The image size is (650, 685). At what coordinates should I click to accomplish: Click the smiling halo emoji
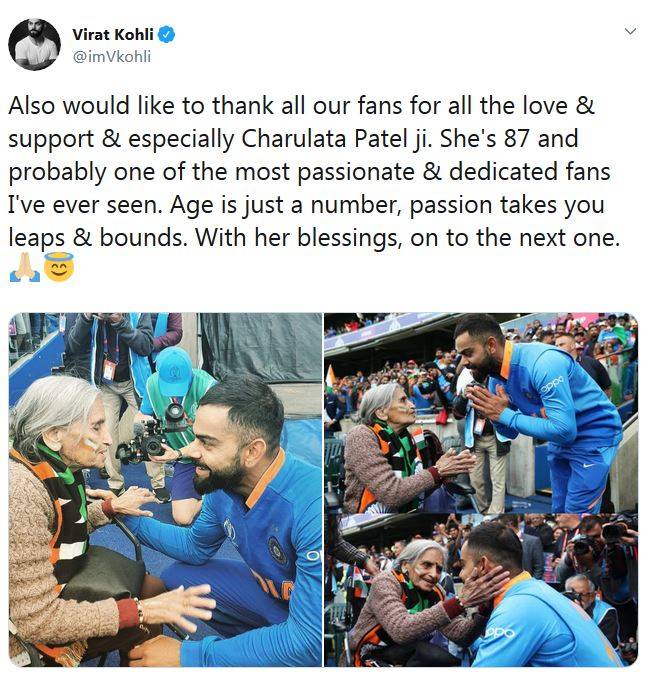pyautogui.click(x=59, y=267)
